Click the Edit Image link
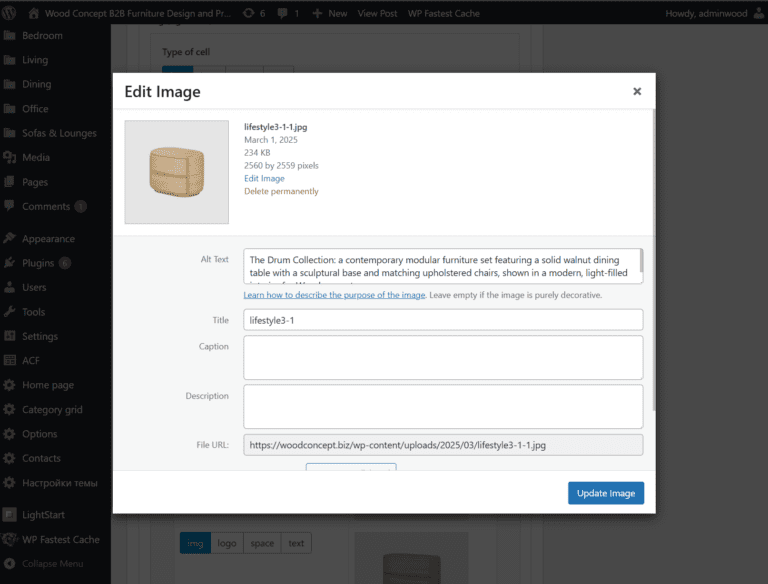 tap(264, 178)
